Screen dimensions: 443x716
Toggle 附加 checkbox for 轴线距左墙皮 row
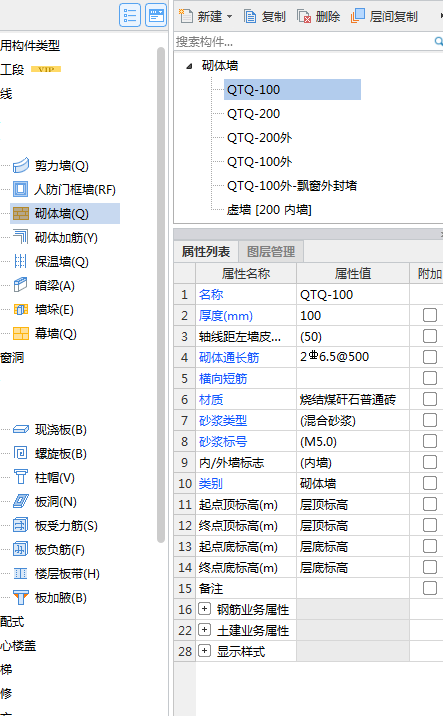(x=430, y=336)
